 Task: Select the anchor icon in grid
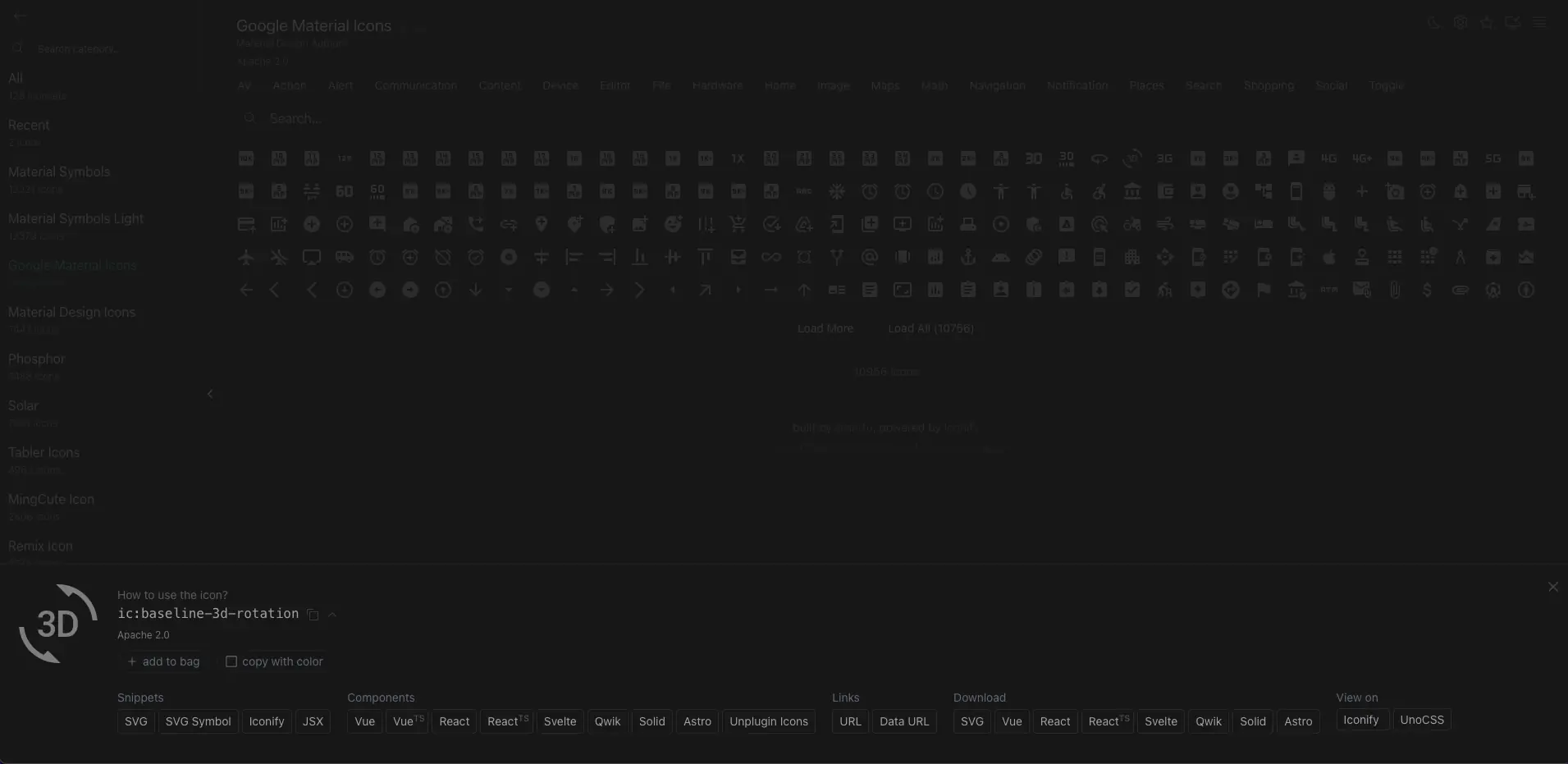(x=967, y=258)
